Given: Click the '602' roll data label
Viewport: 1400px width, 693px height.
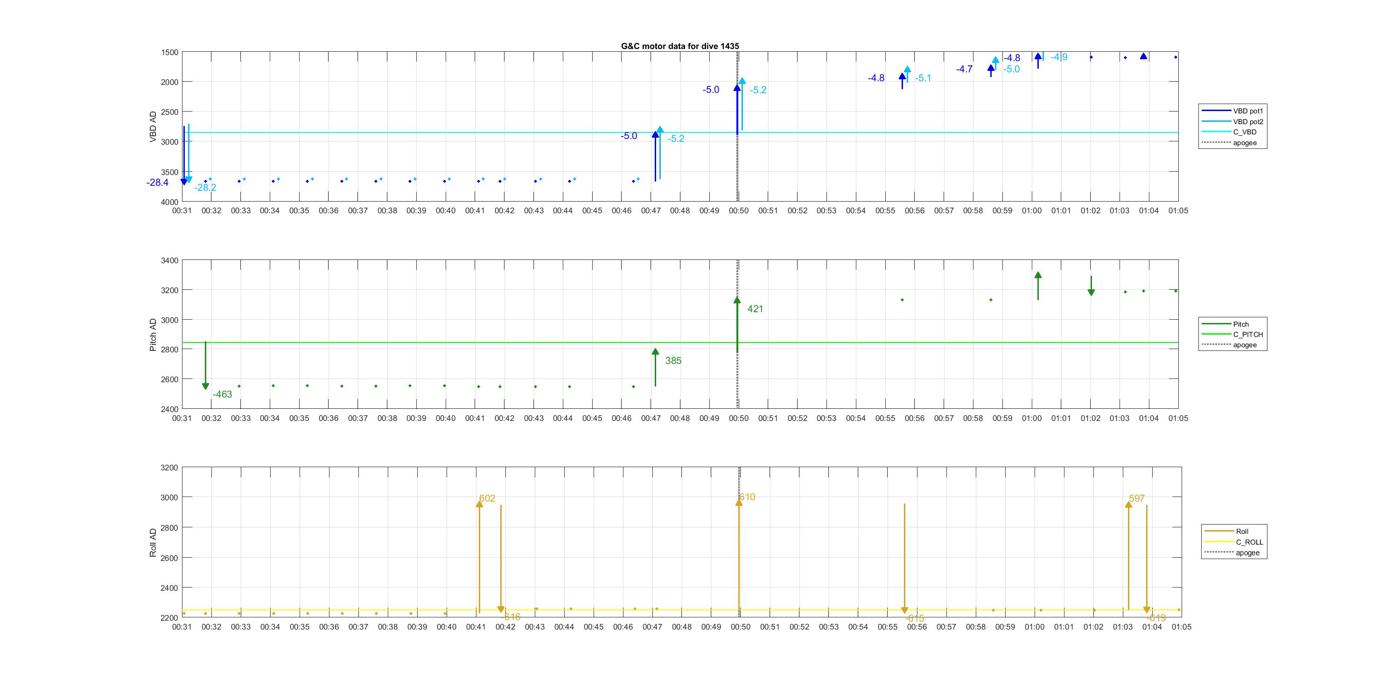Looking at the screenshot, I should (487, 498).
